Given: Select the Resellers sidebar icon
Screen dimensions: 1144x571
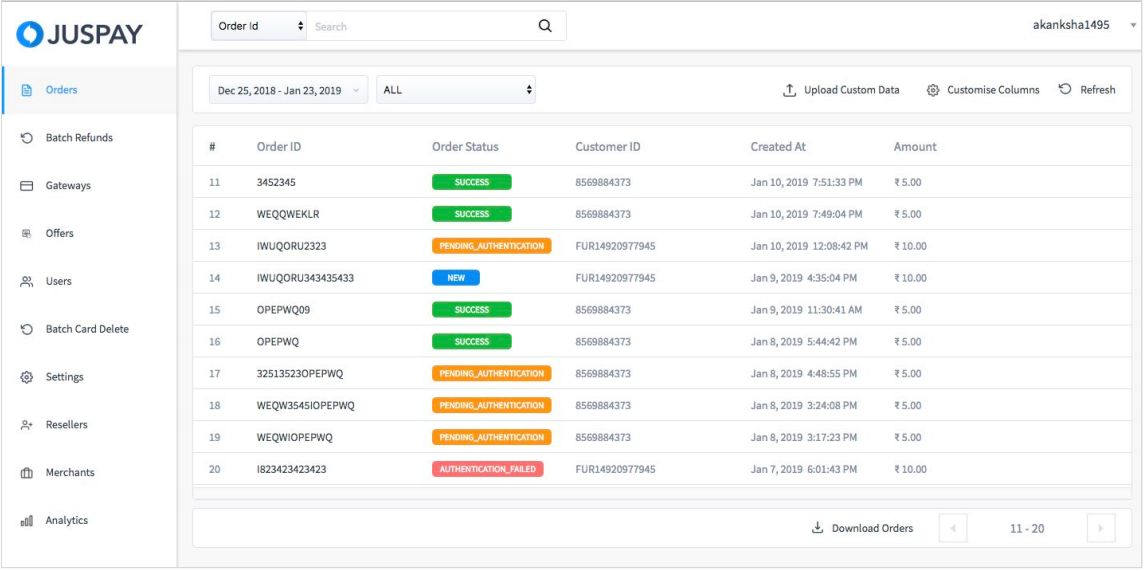Looking at the screenshot, I should point(26,424).
